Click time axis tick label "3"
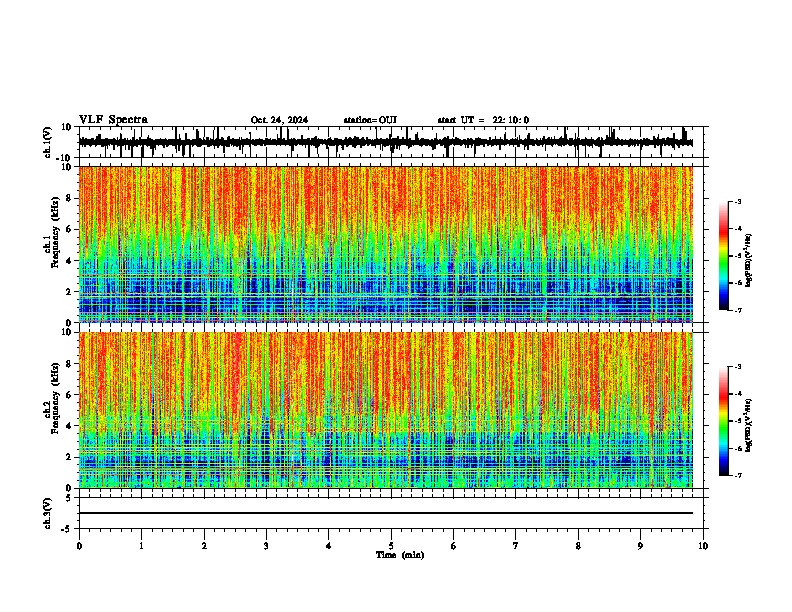Image resolution: width=792 pixels, height=612 pixels. 266,546
